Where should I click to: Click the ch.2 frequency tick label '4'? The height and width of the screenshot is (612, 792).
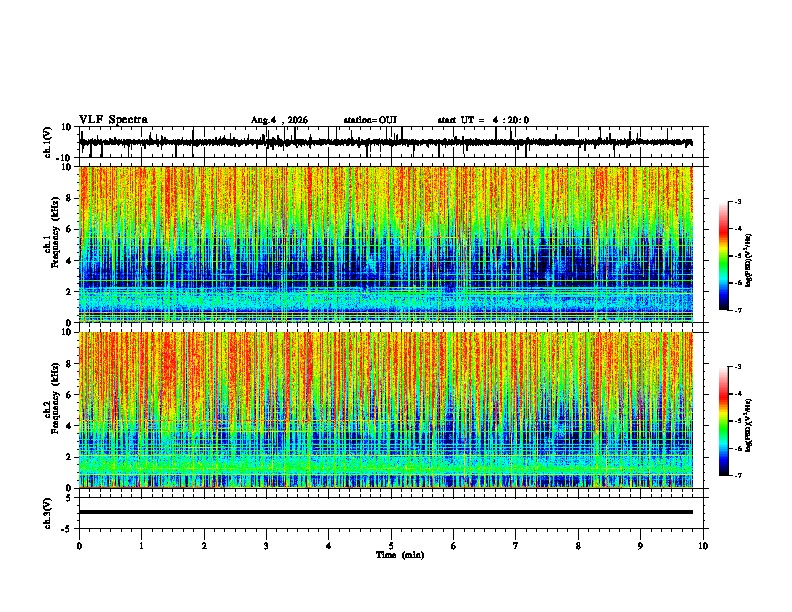tap(70, 426)
